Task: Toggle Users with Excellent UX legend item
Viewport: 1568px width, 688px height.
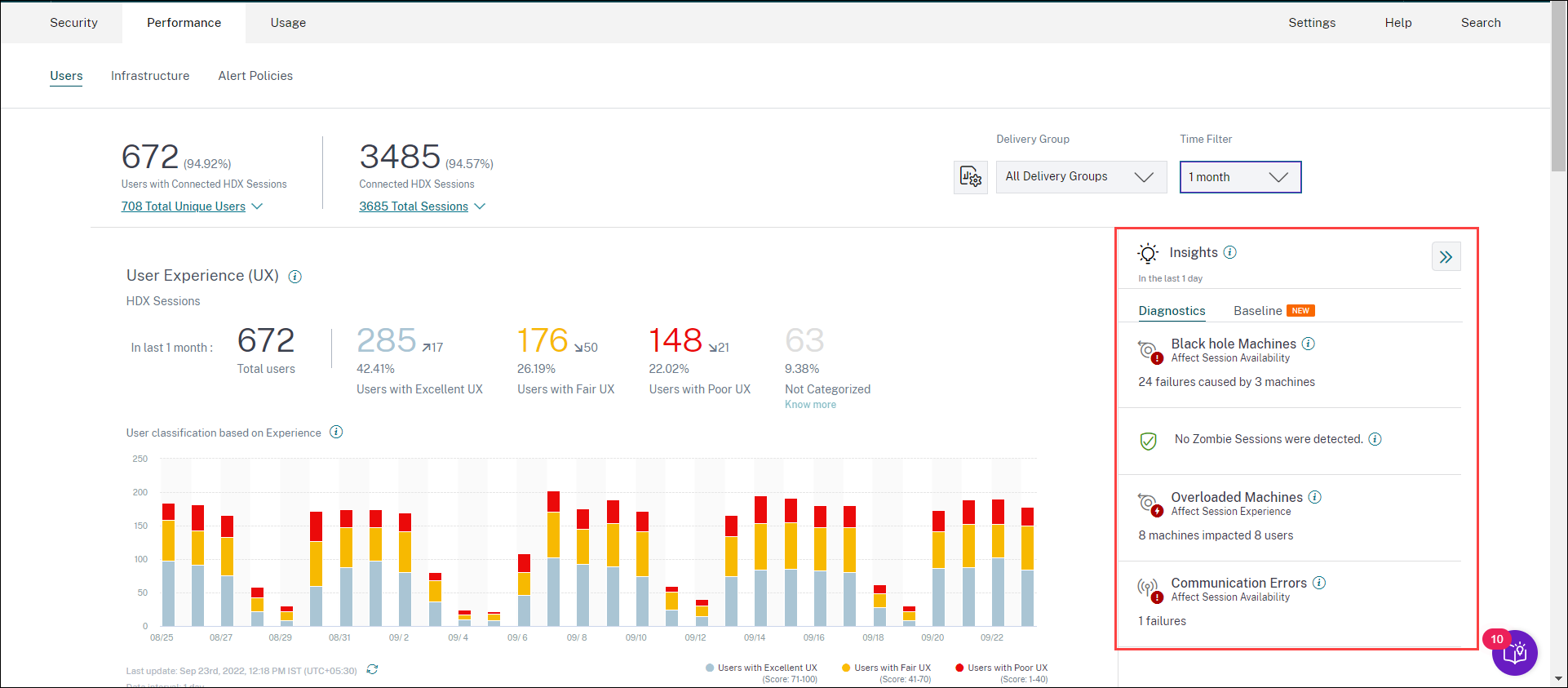Action: click(x=761, y=668)
